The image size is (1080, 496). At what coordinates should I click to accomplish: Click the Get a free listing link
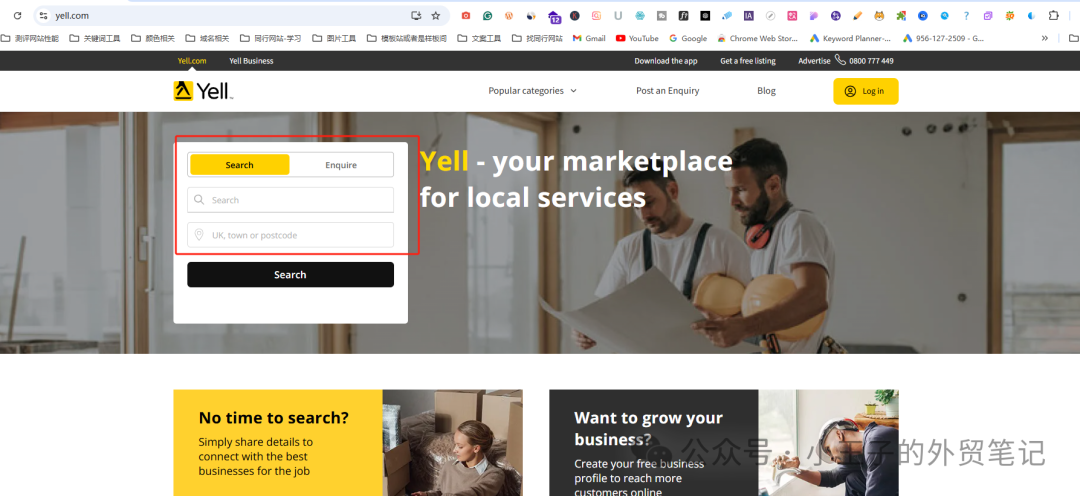(748, 61)
